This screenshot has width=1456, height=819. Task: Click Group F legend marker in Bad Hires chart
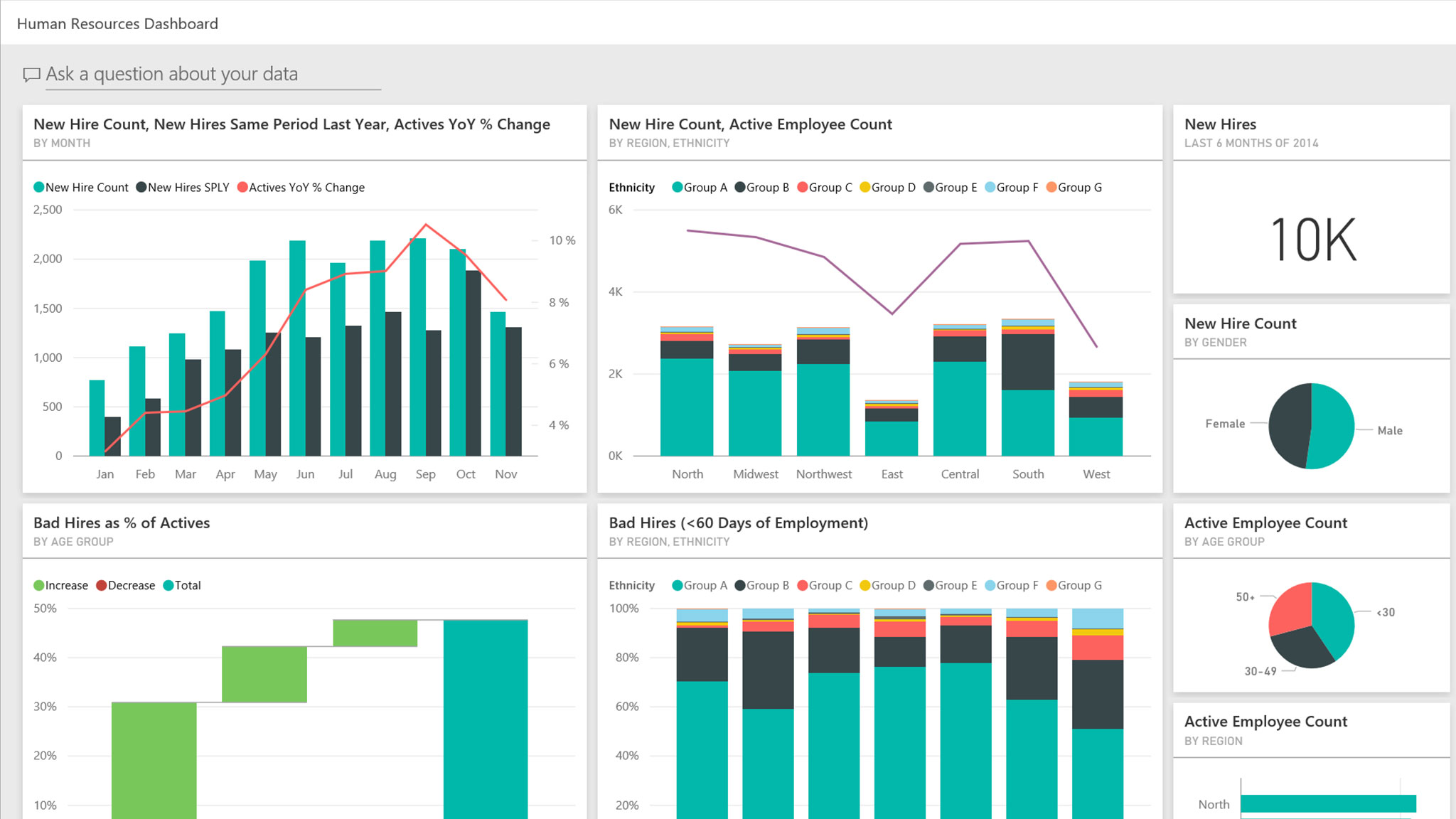click(x=990, y=586)
